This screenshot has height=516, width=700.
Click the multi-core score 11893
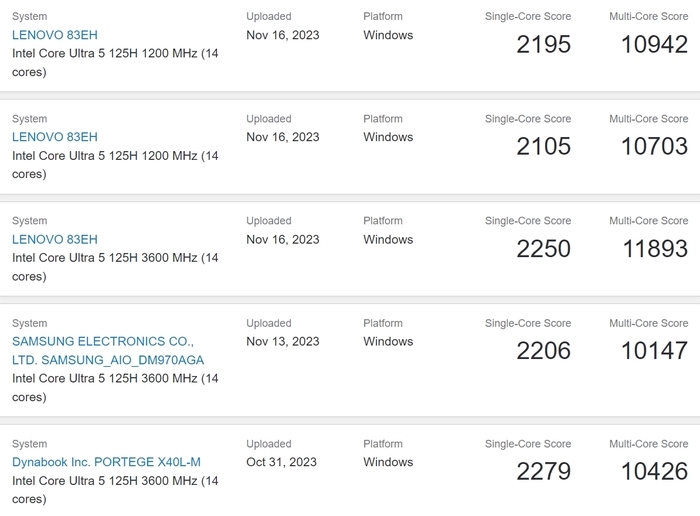point(654,248)
